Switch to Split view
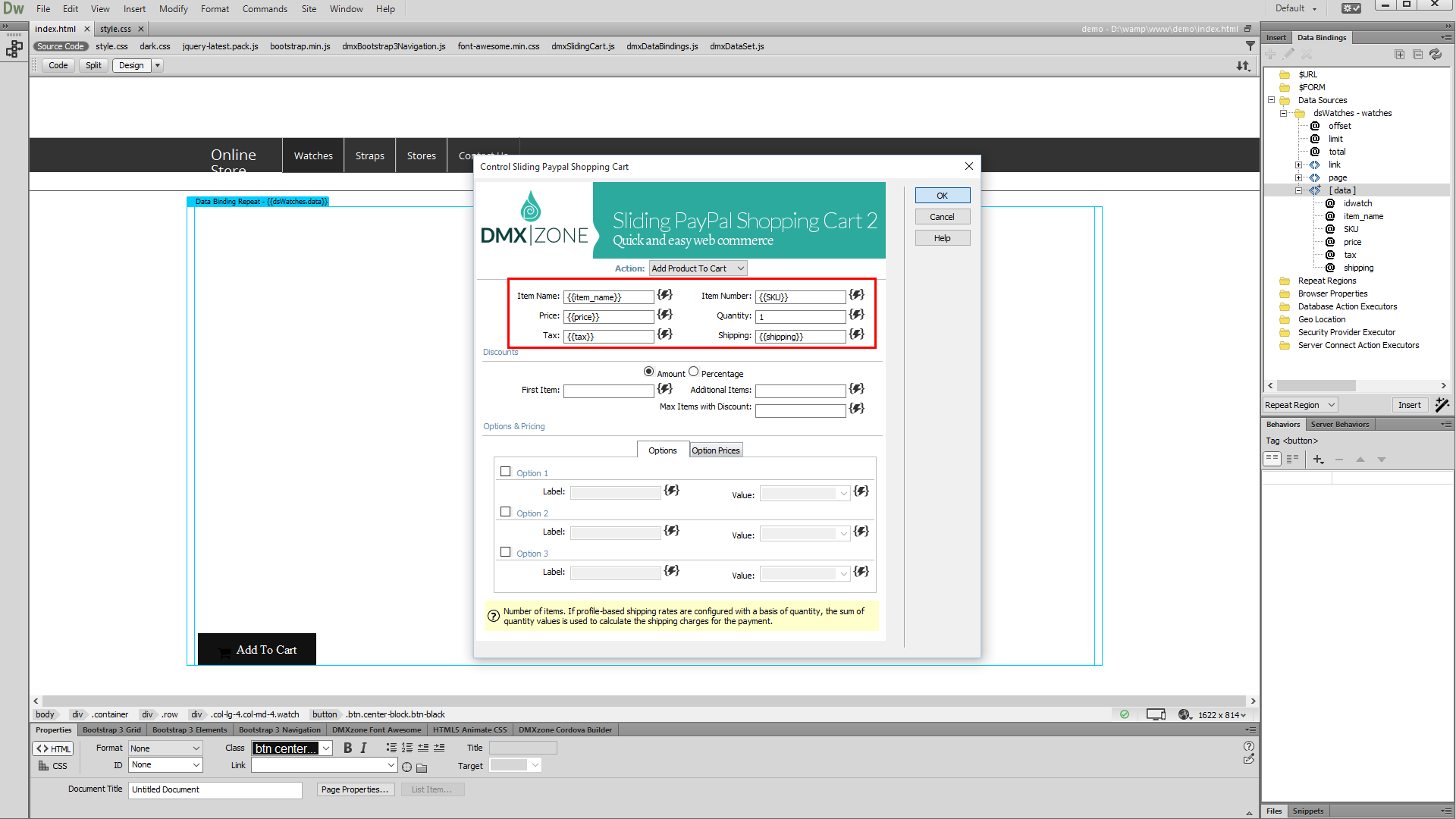The image size is (1456, 819). click(x=93, y=66)
